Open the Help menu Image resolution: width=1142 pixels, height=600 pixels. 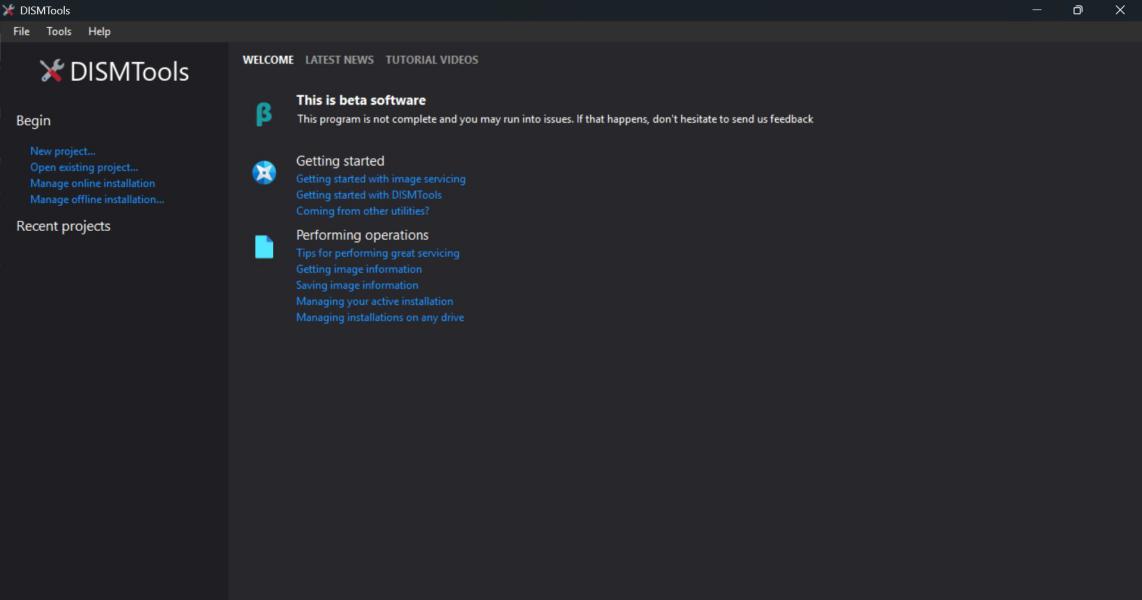(x=99, y=31)
